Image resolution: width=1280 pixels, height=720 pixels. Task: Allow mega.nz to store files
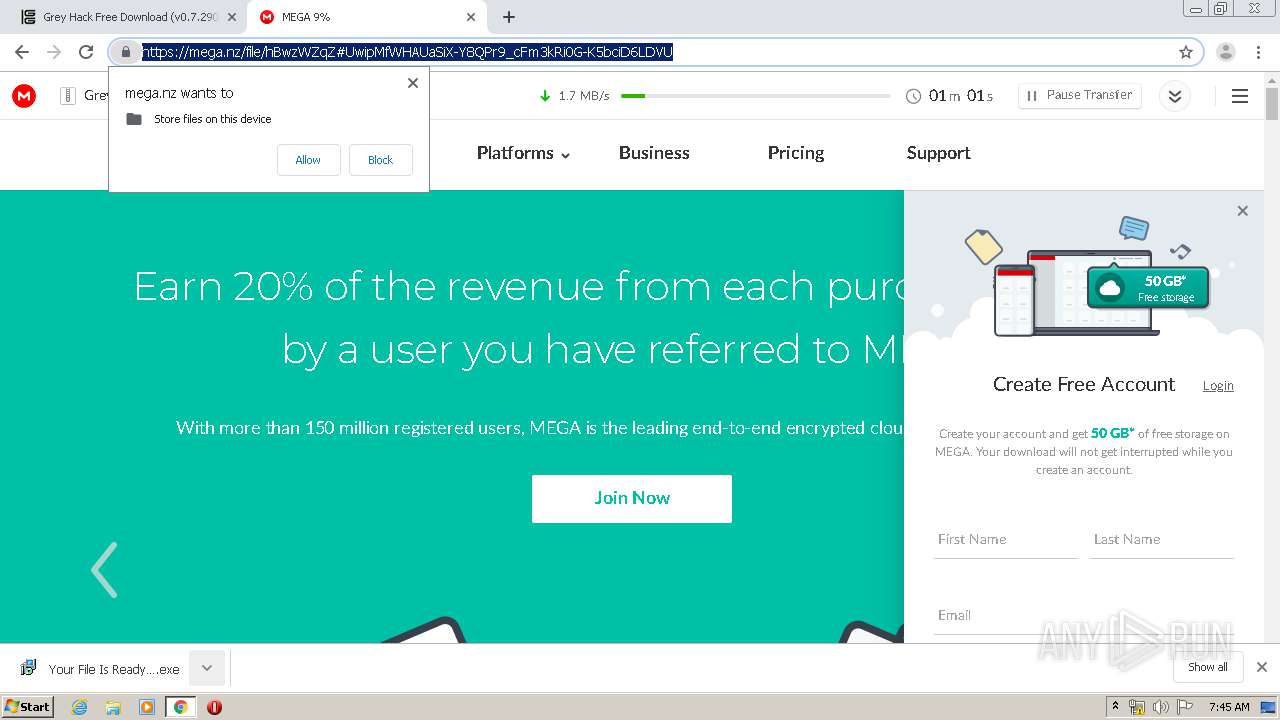[308, 160]
